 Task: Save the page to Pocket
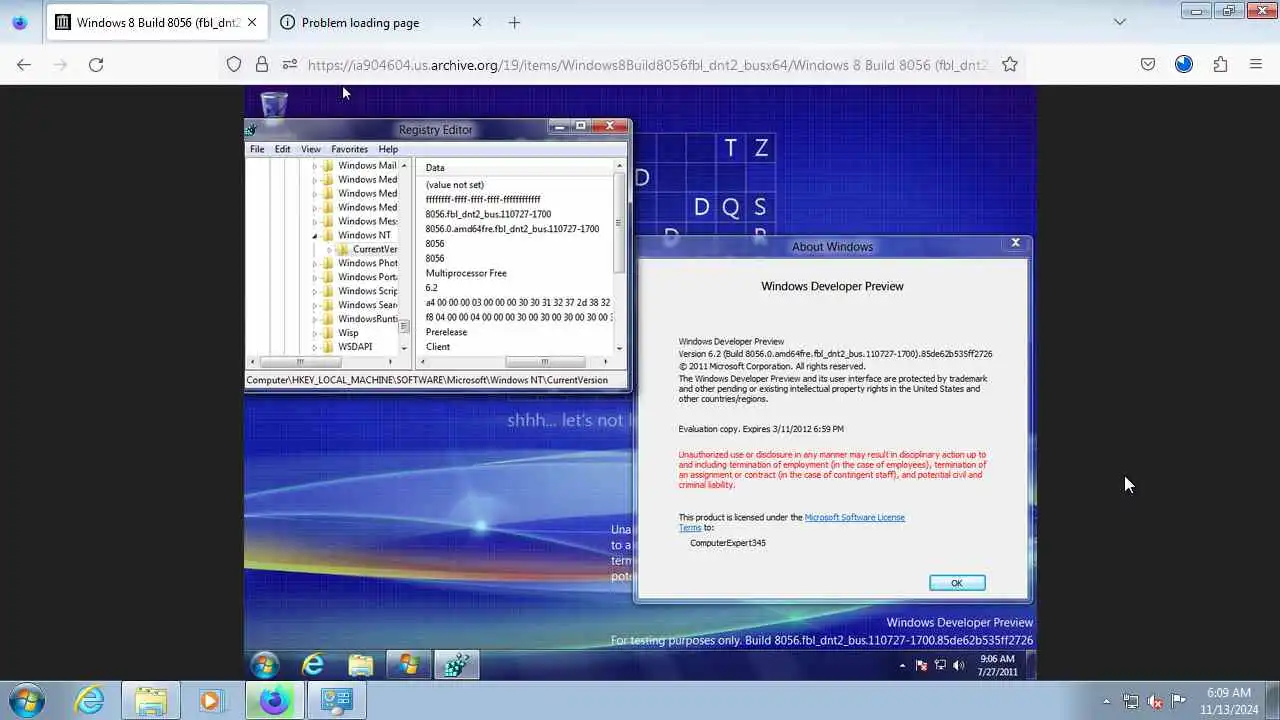tap(1148, 64)
